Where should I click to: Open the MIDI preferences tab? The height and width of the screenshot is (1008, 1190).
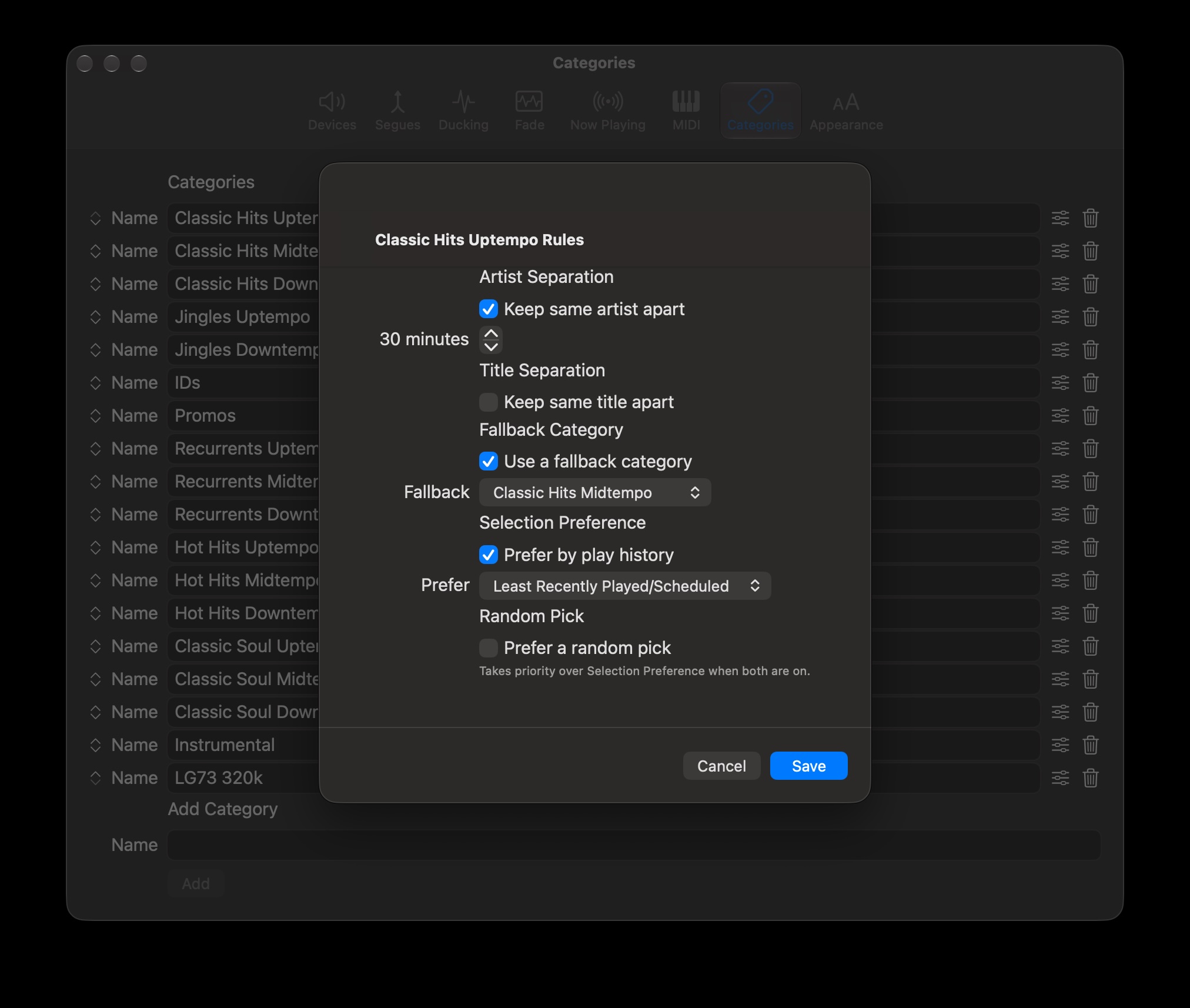click(686, 111)
